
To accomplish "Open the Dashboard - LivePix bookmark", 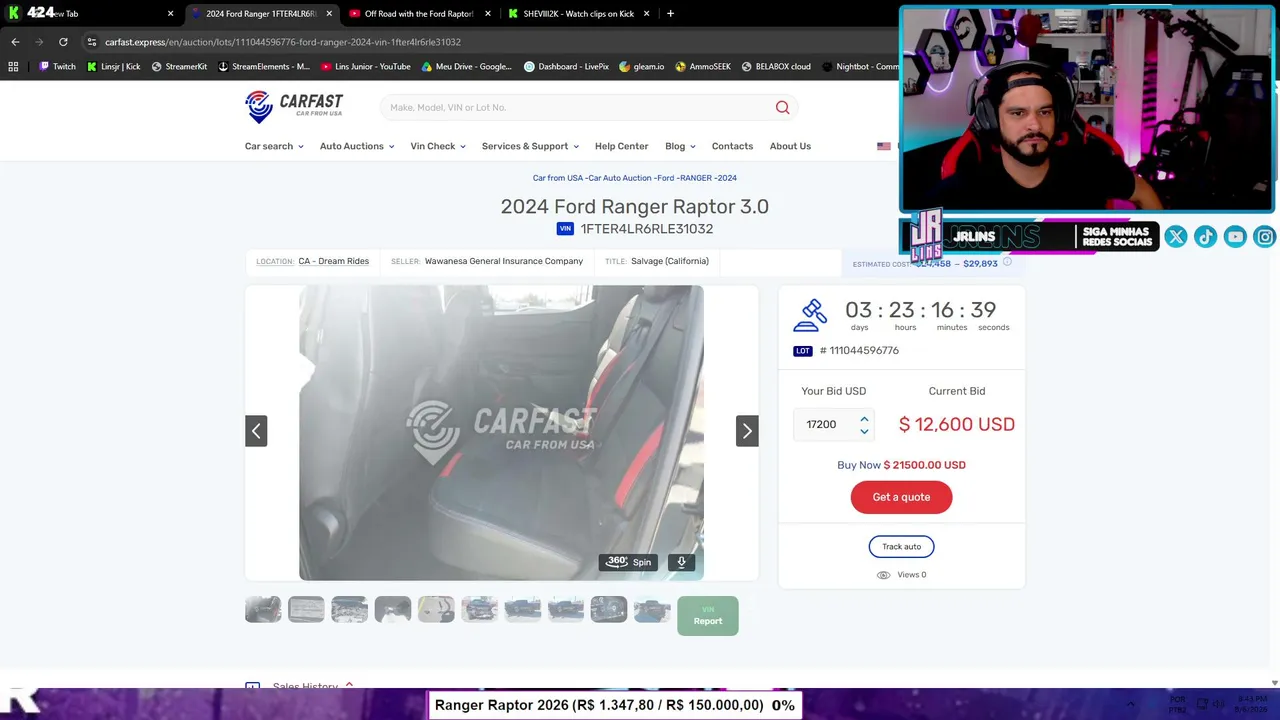I will 567,67.
